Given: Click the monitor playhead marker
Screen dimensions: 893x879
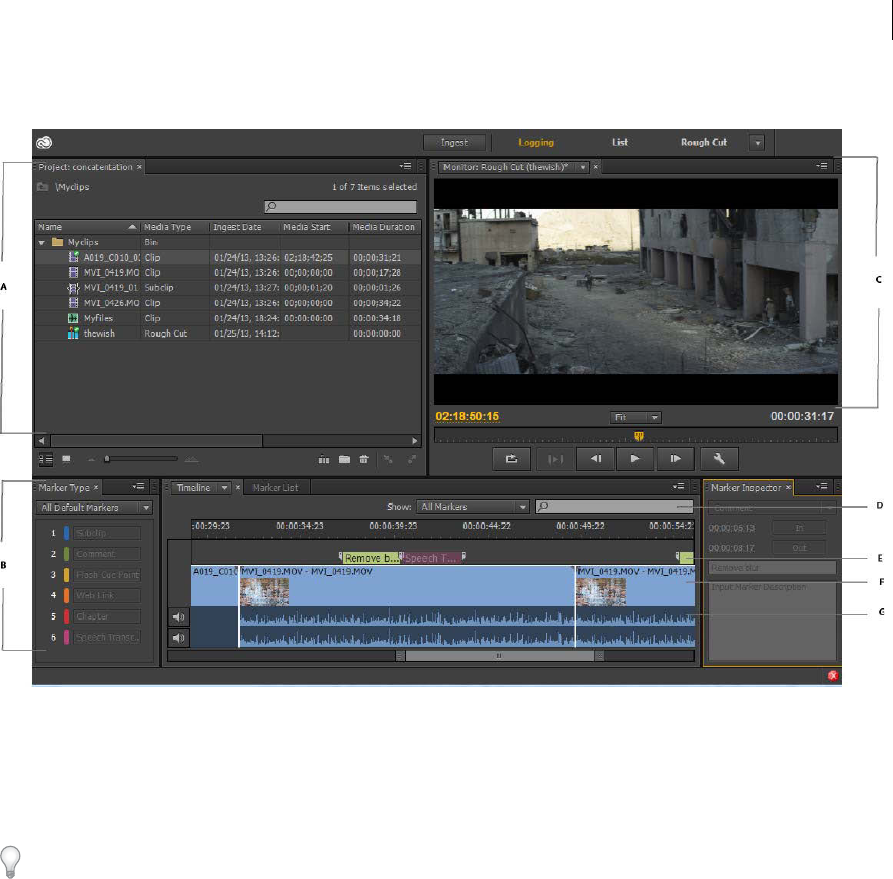Looking at the screenshot, I should [x=639, y=436].
